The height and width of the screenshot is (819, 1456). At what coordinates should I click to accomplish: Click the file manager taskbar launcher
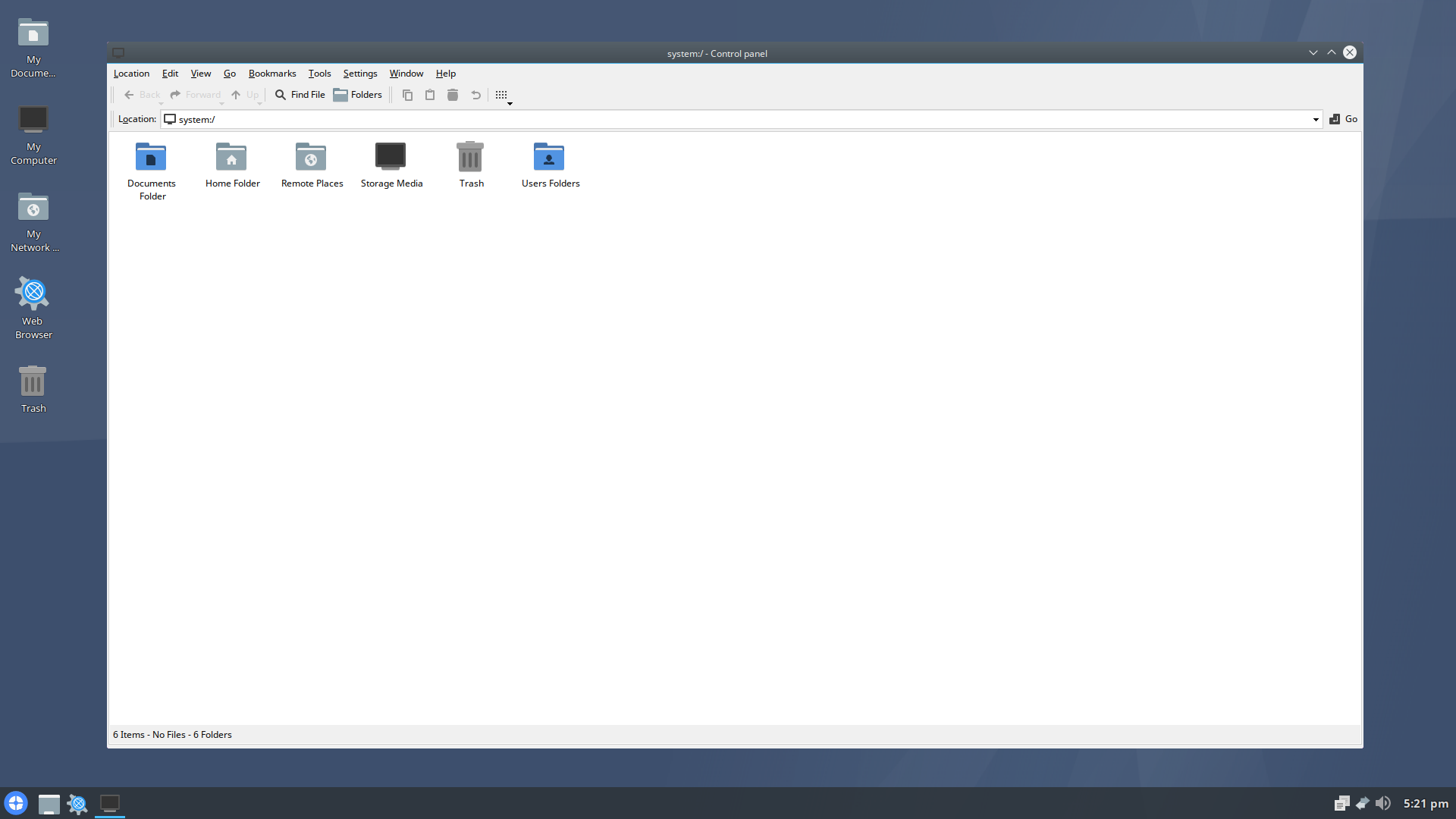pos(49,804)
